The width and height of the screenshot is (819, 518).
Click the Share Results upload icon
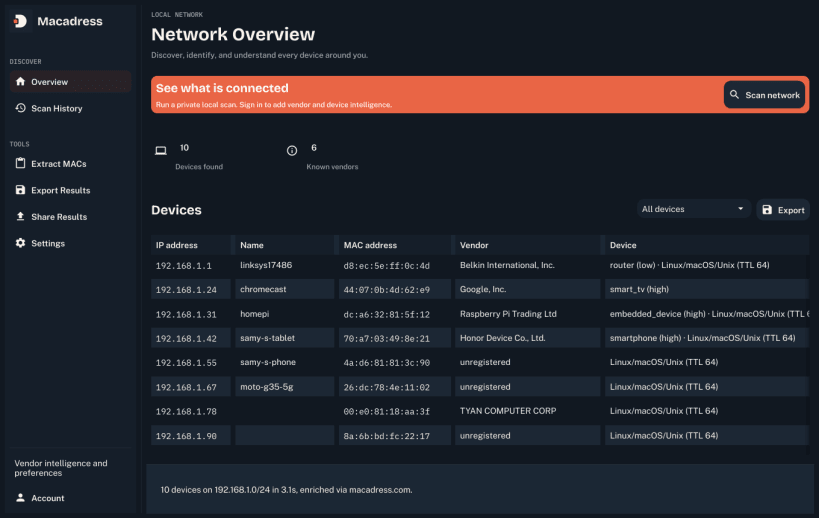pos(20,216)
